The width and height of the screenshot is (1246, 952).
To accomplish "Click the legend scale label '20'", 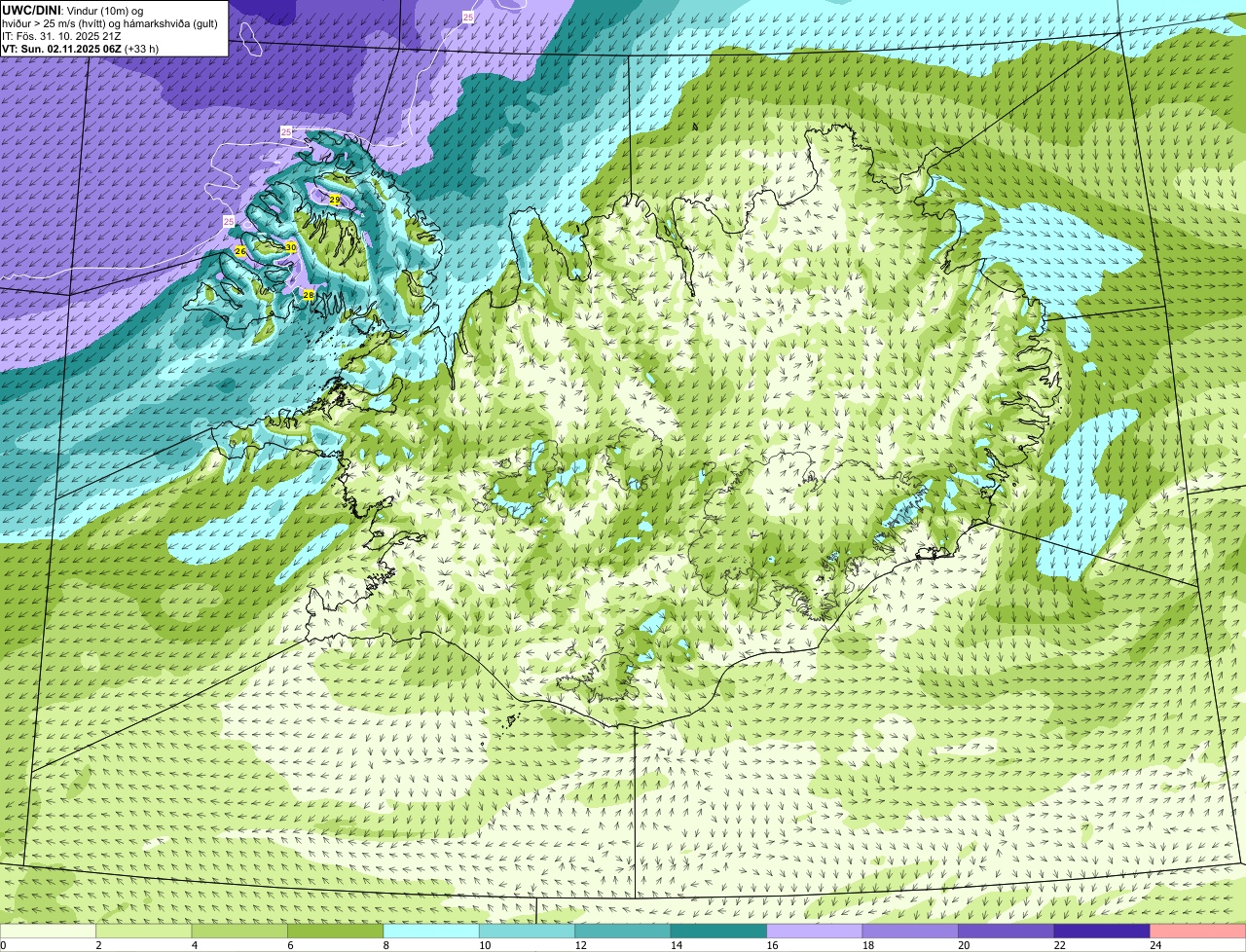I will click(964, 944).
